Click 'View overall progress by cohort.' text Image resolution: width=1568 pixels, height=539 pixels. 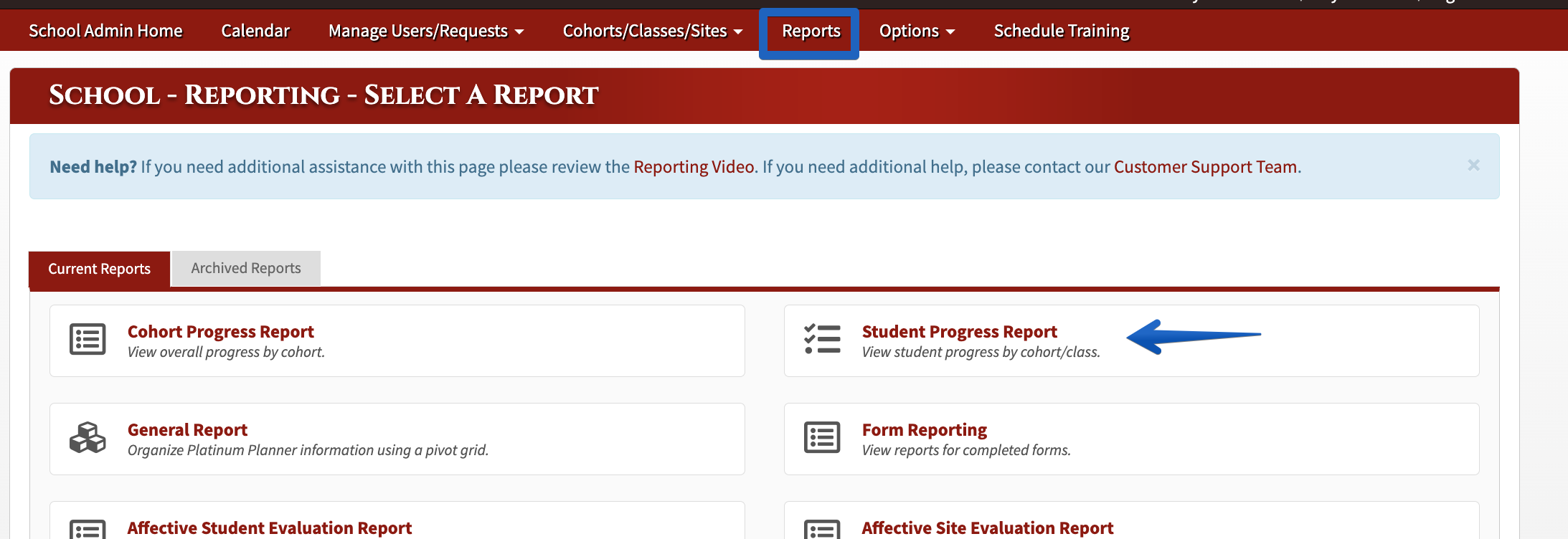click(226, 352)
